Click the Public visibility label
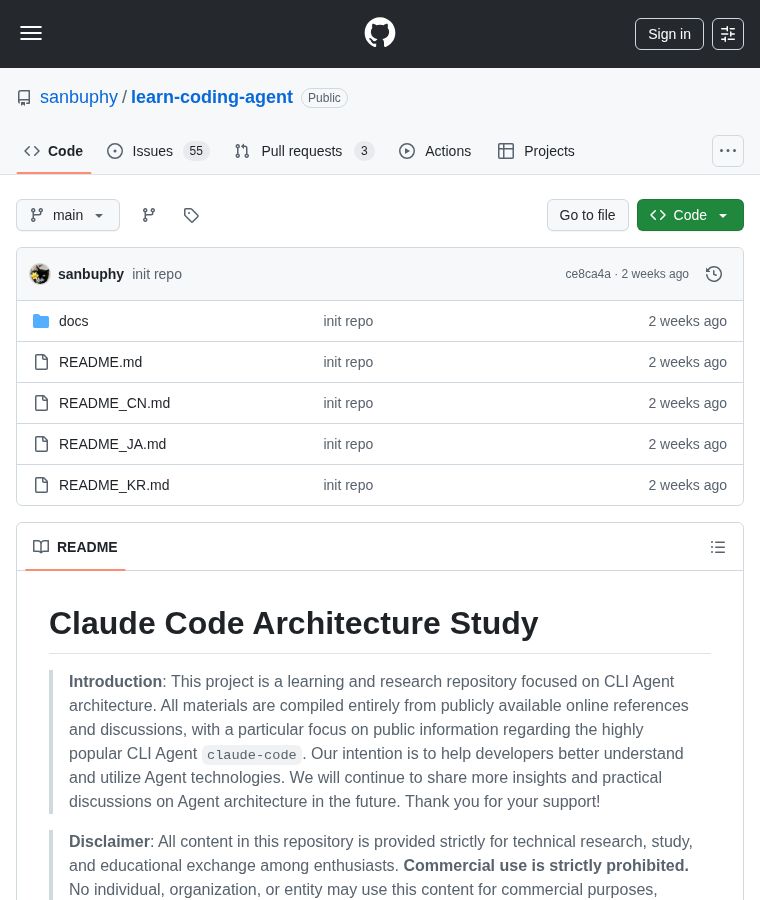Viewport: 760px width, 900px height. click(x=324, y=98)
